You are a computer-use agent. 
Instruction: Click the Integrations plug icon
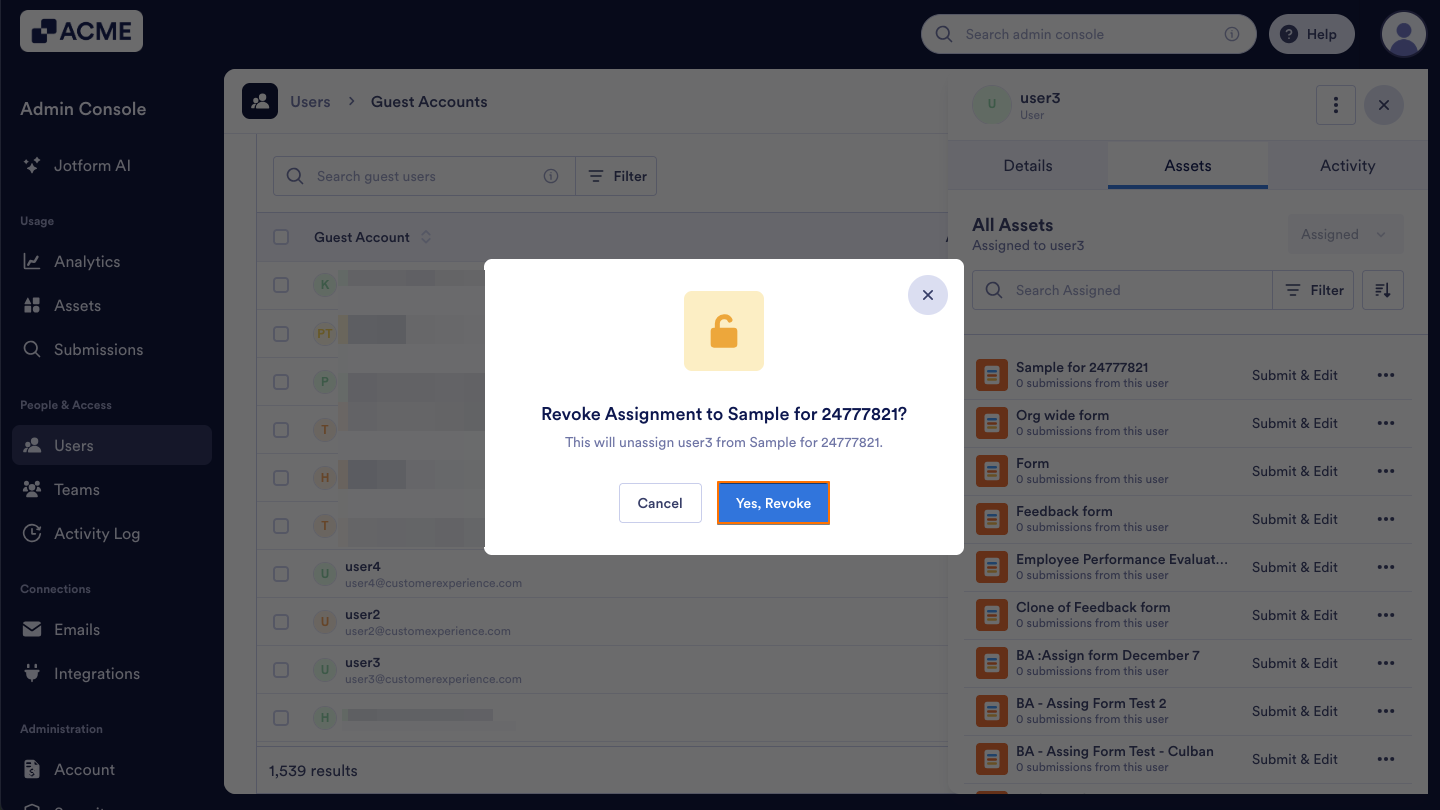pos(33,673)
